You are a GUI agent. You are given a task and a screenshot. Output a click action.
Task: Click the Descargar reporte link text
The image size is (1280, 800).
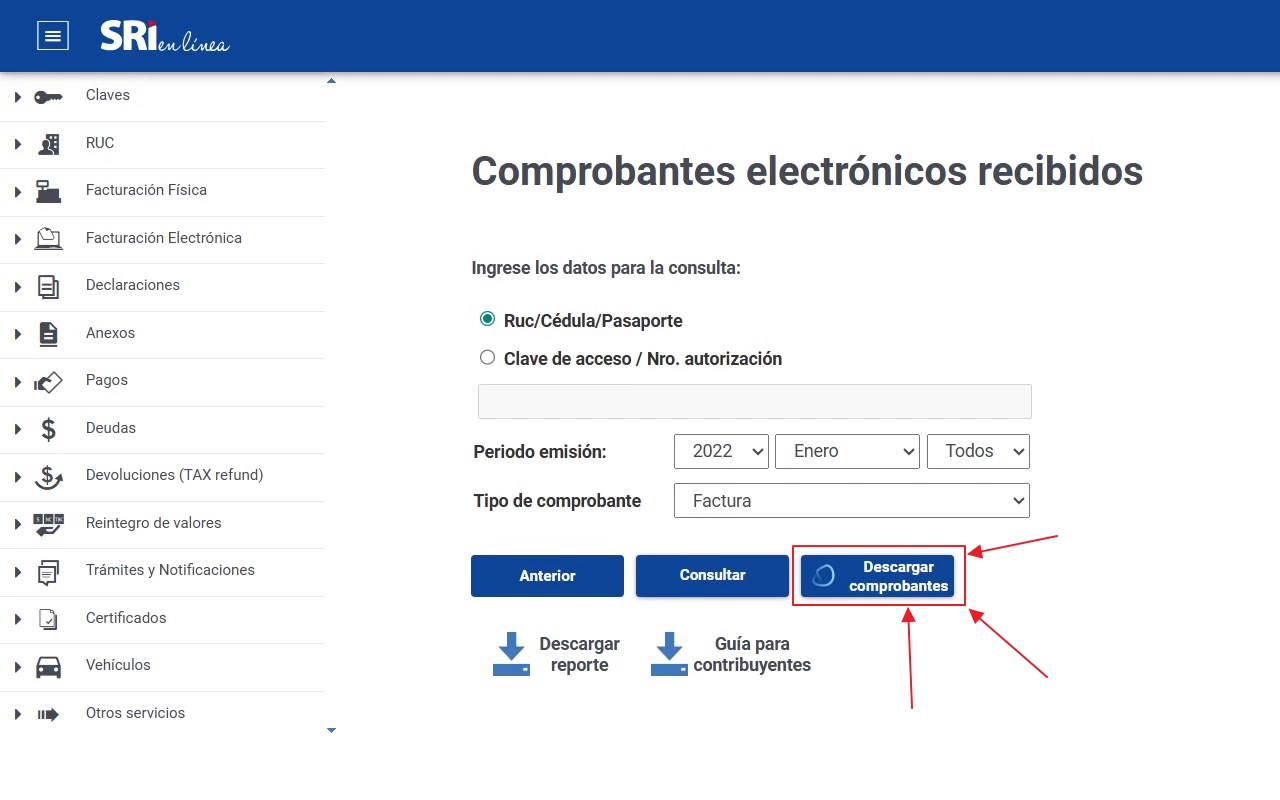[x=579, y=654]
